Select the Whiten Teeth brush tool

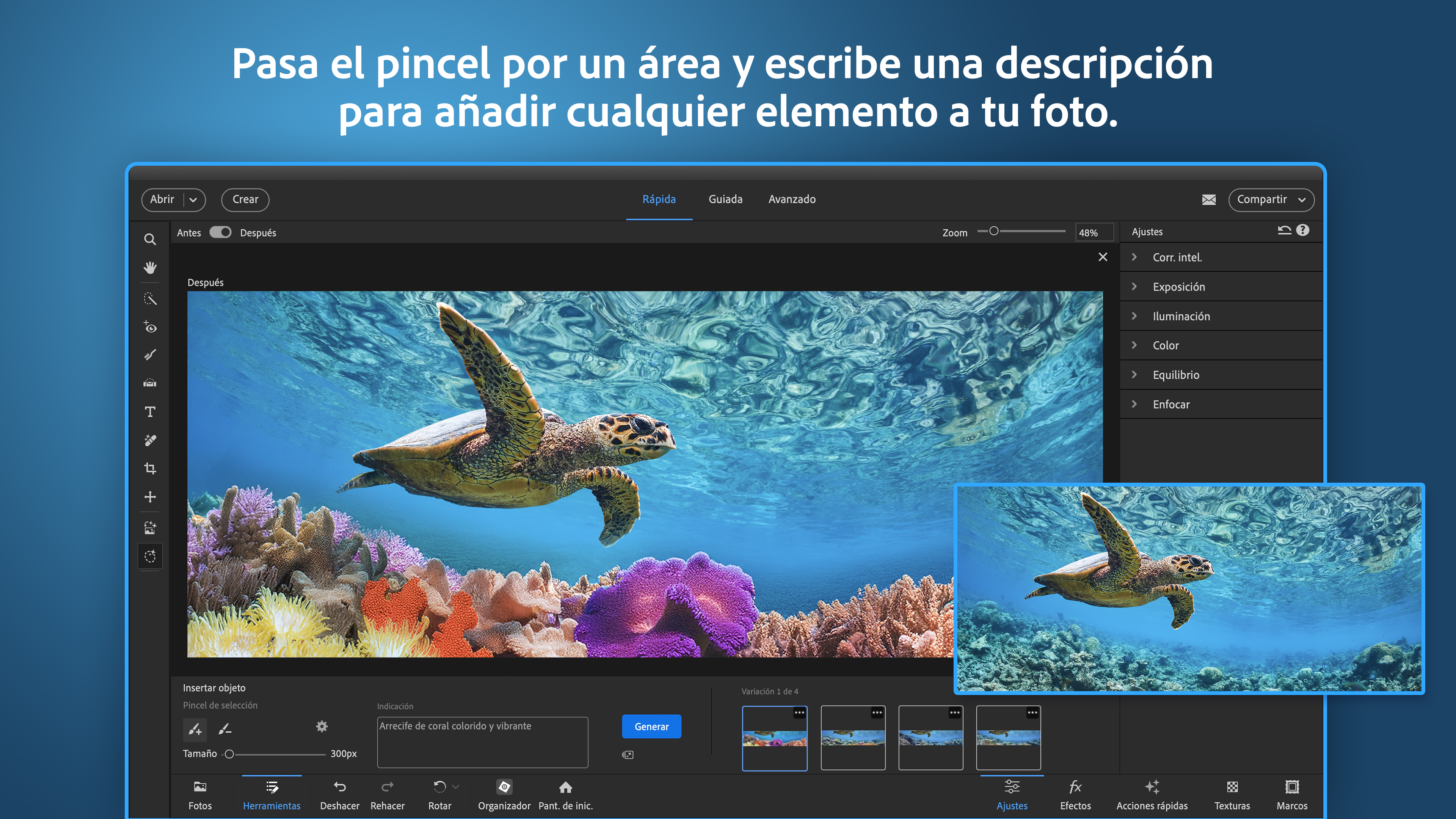click(x=150, y=355)
